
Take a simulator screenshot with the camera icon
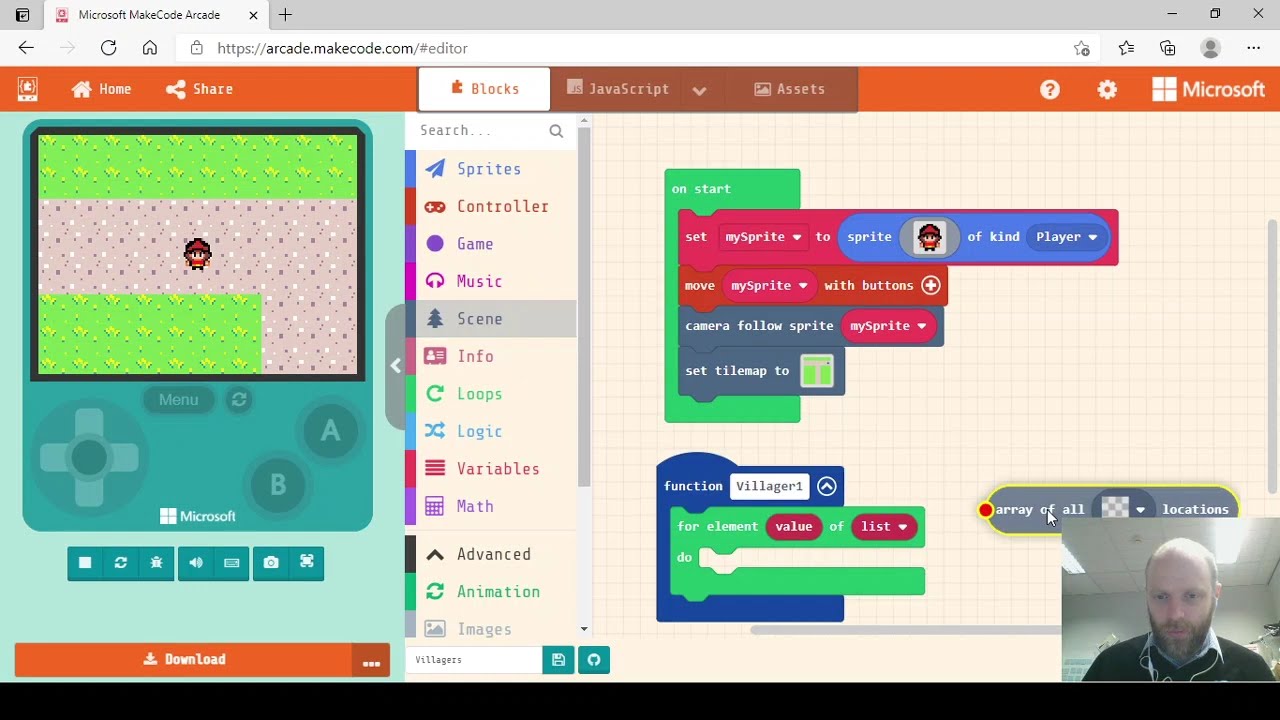pos(271,563)
